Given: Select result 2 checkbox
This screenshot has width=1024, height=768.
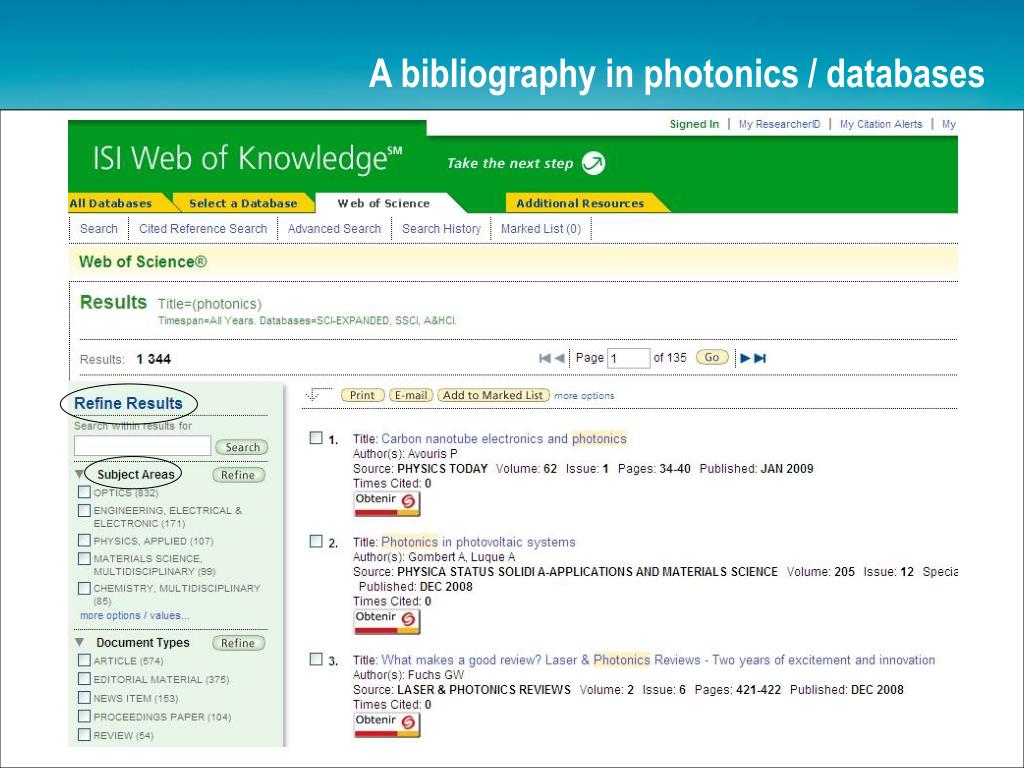Looking at the screenshot, I should [x=316, y=541].
